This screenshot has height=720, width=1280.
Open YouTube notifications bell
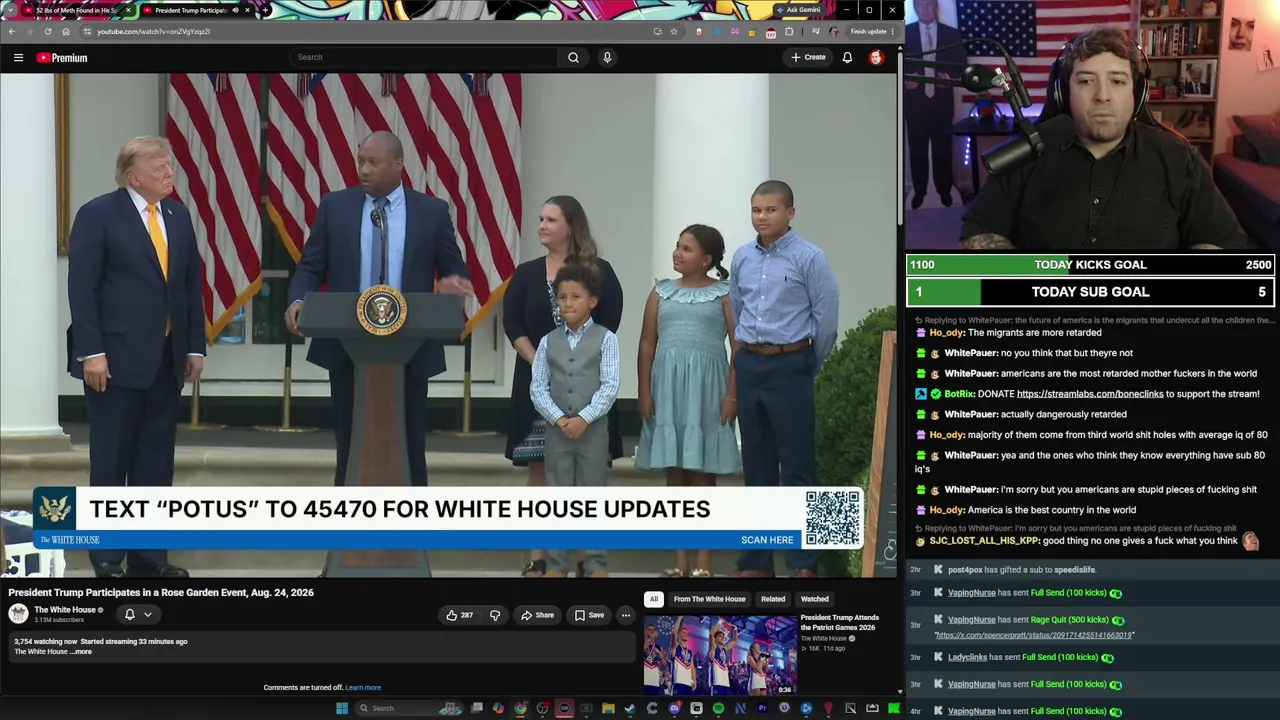click(x=847, y=57)
